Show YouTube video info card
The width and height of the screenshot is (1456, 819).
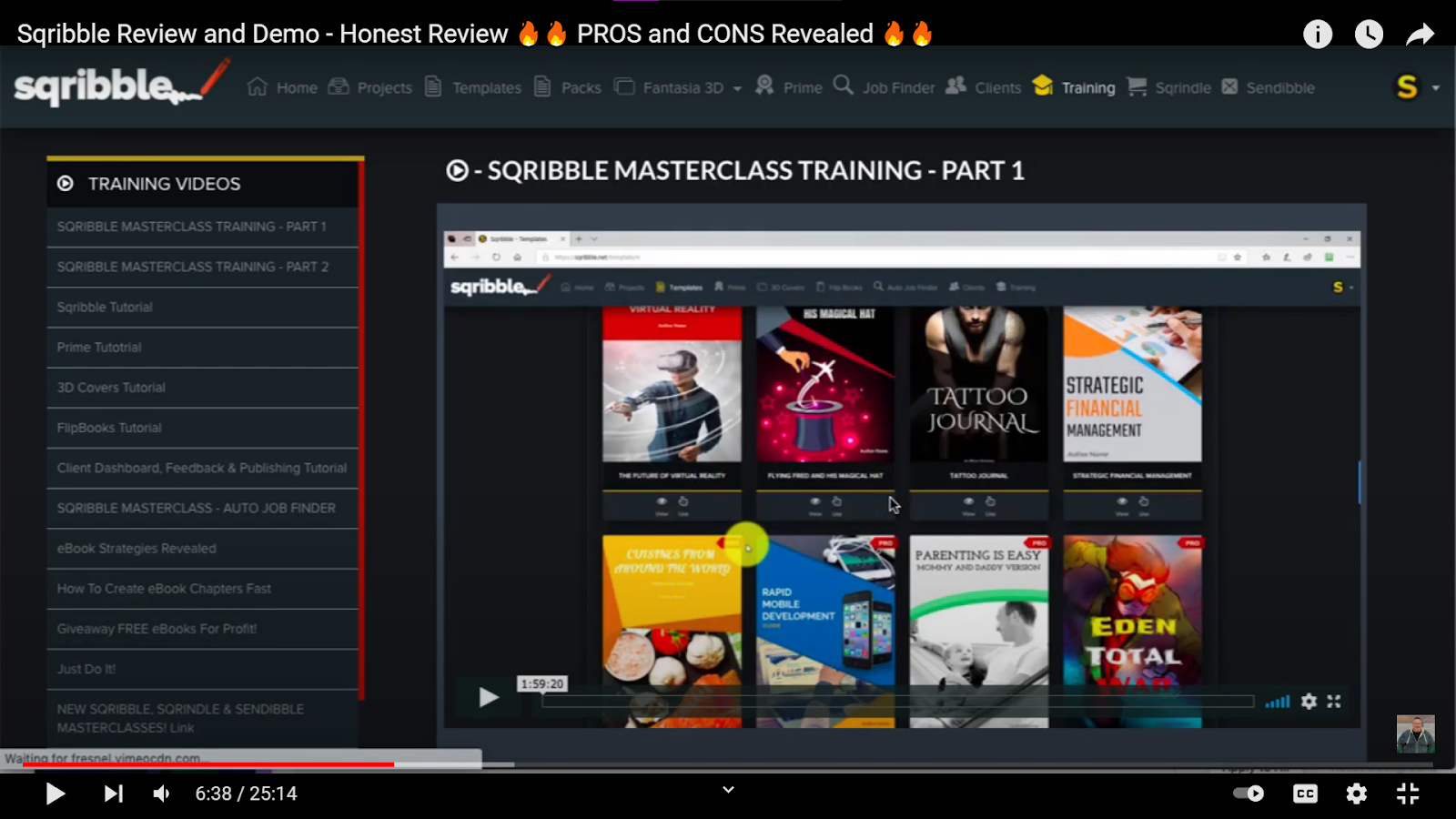1318,35
